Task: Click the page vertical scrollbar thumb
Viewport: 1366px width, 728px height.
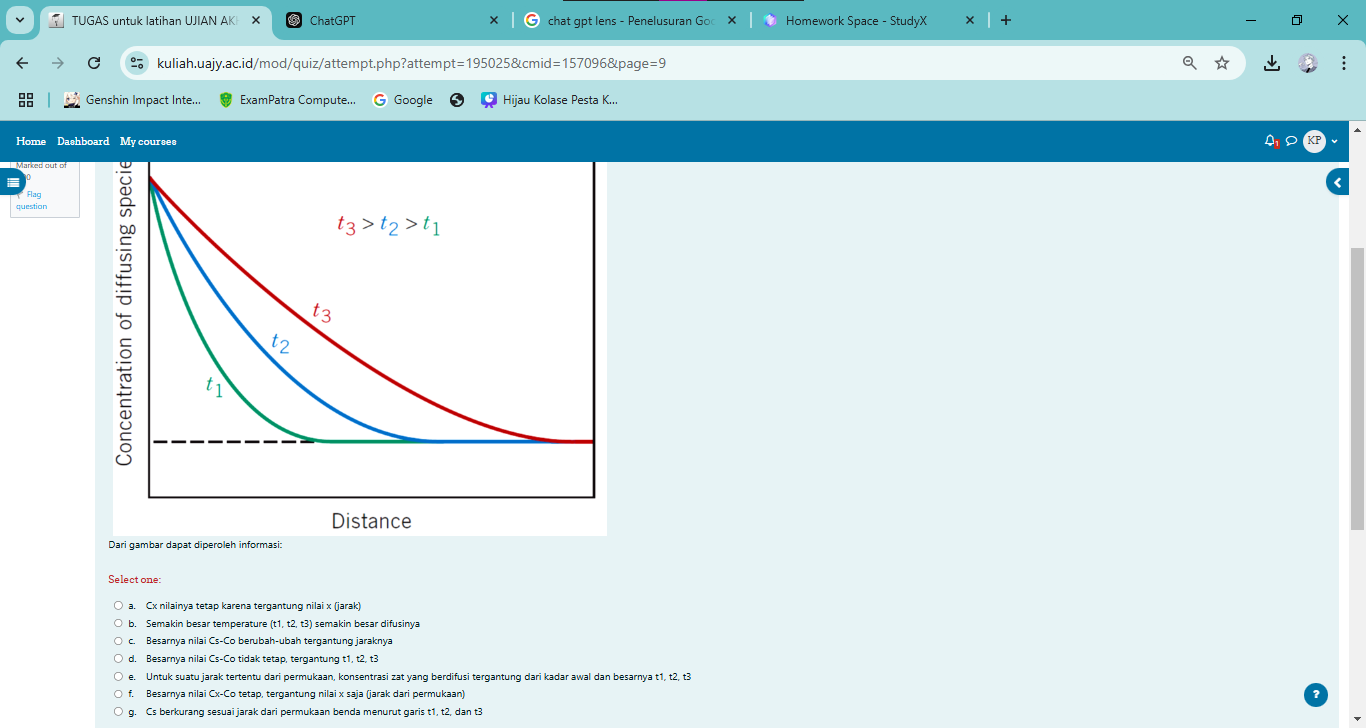Action: [x=1357, y=388]
